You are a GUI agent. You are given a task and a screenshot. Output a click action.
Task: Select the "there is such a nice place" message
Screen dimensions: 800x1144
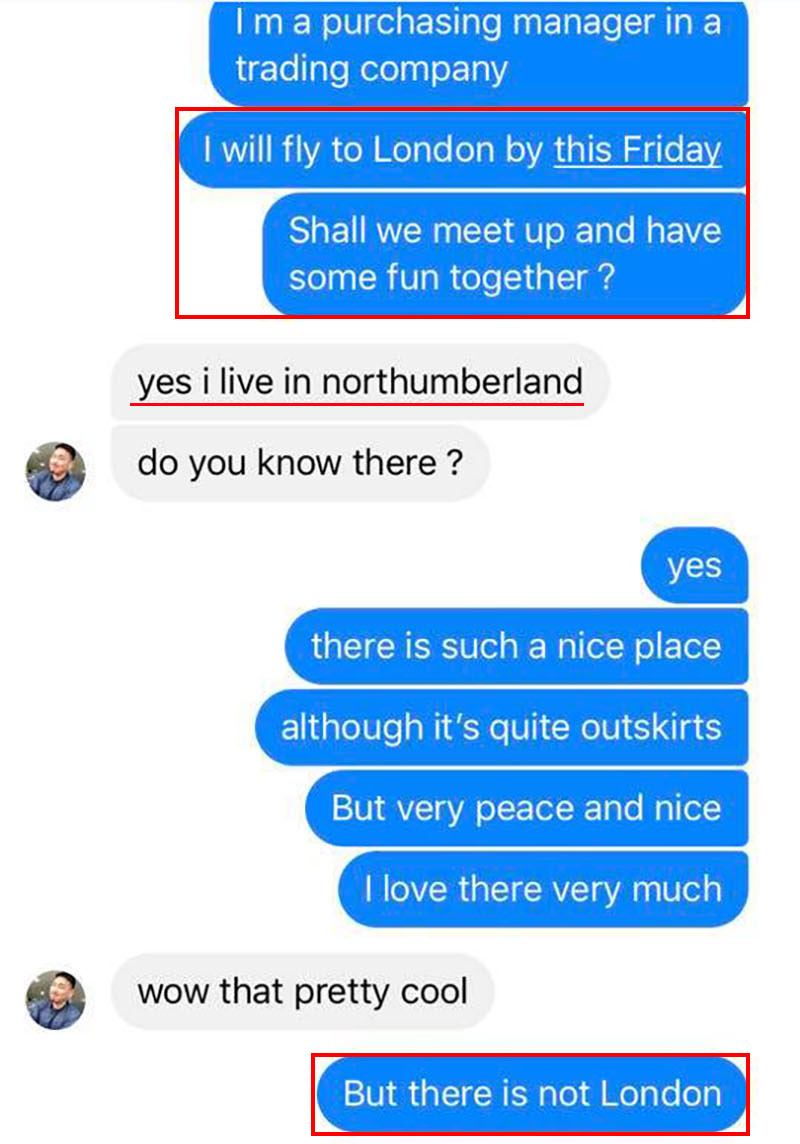click(516, 646)
